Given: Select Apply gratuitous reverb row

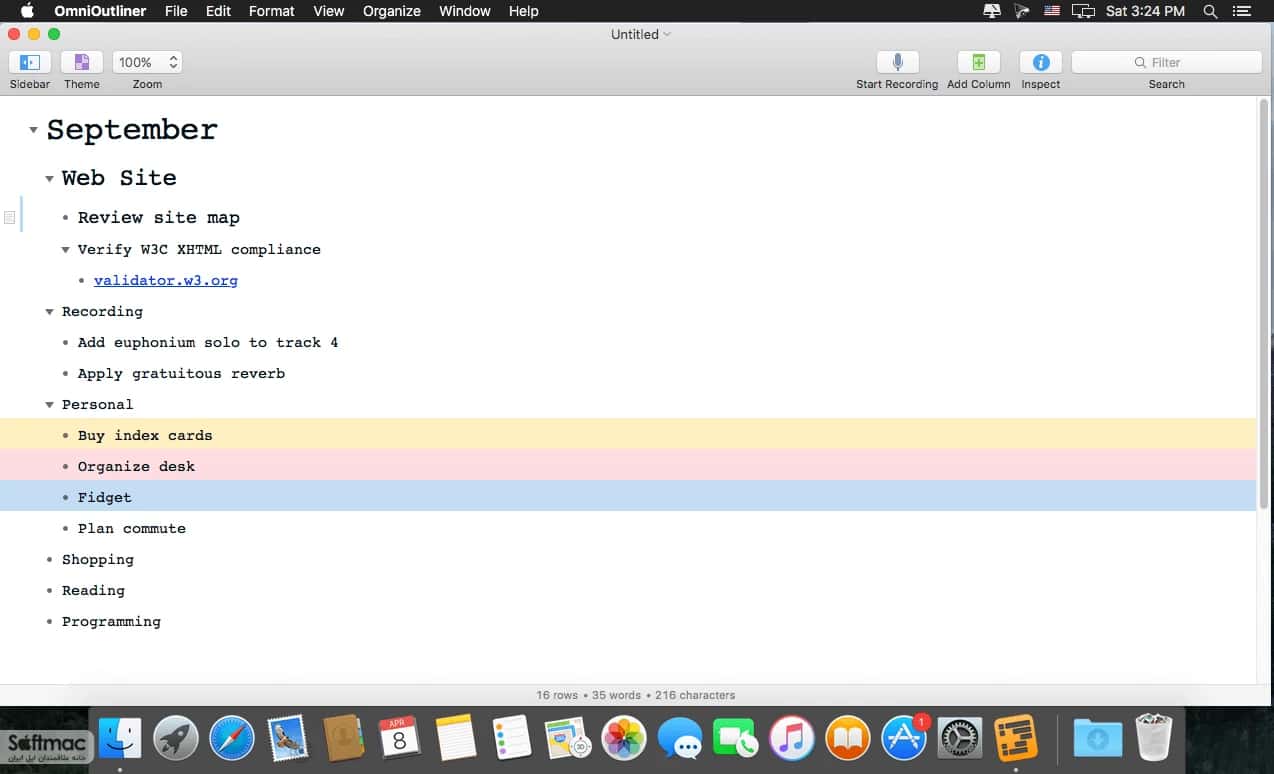Looking at the screenshot, I should tap(628, 373).
